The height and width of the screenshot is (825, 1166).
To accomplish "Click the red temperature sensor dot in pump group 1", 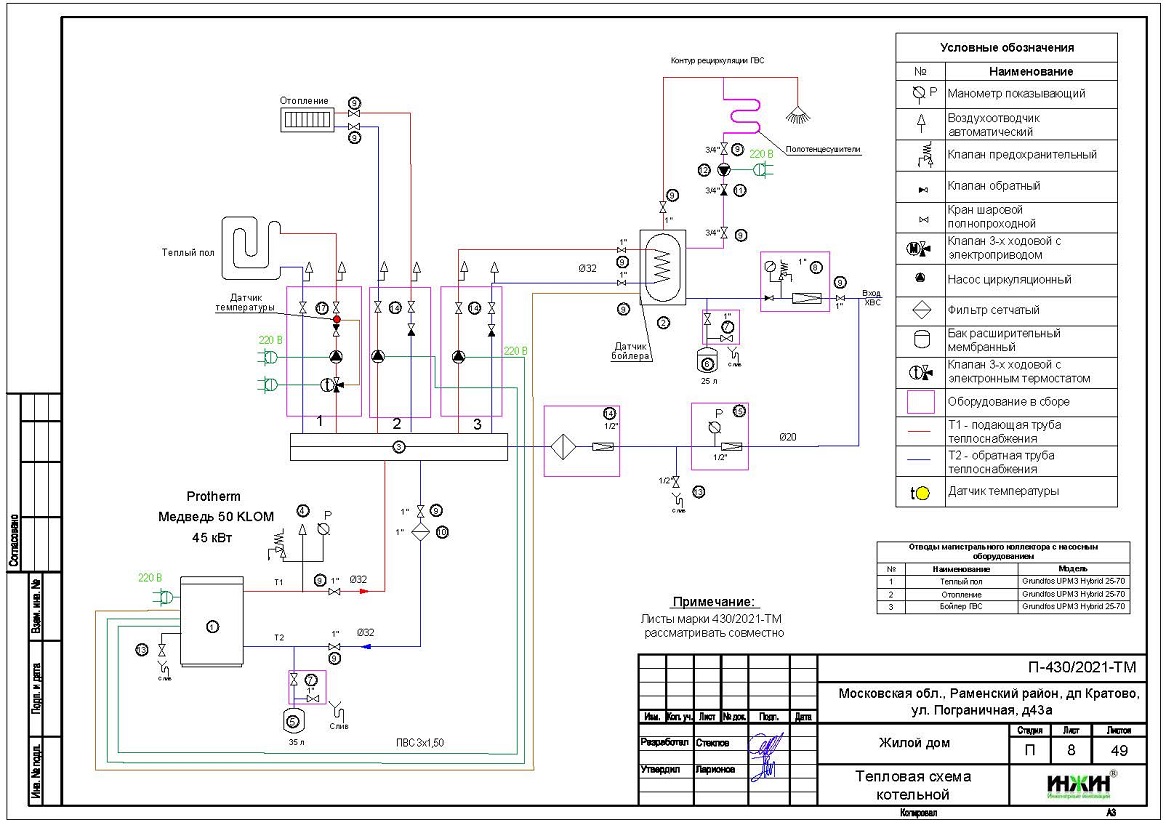I will point(337,321).
